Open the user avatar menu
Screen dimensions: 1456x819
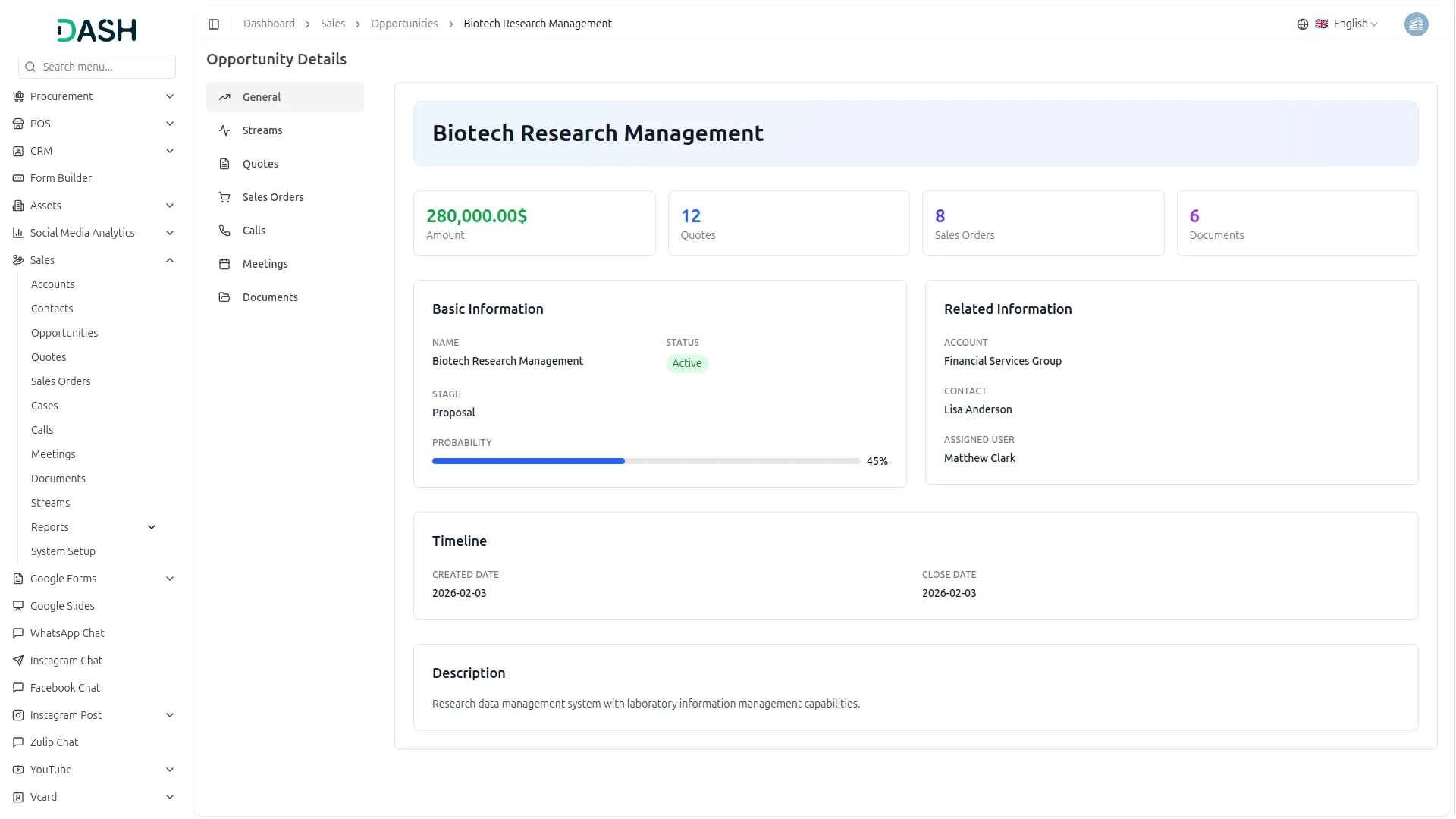coord(1416,24)
